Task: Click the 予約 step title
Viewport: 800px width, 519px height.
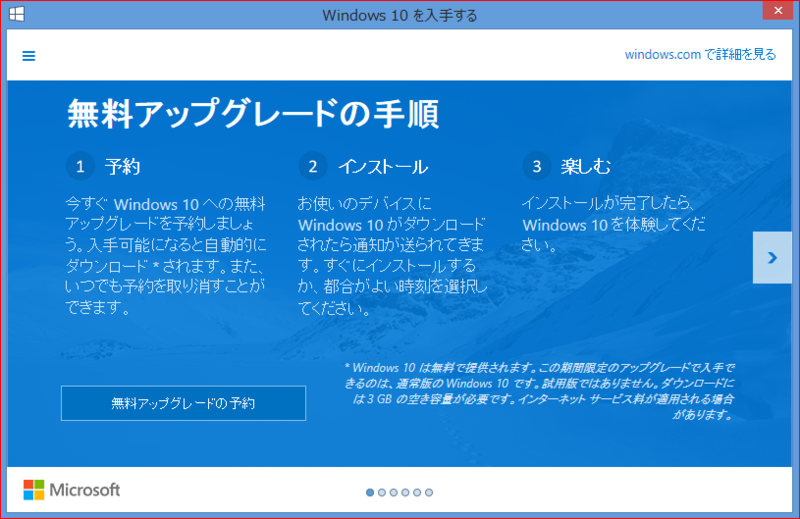Action: coord(122,166)
